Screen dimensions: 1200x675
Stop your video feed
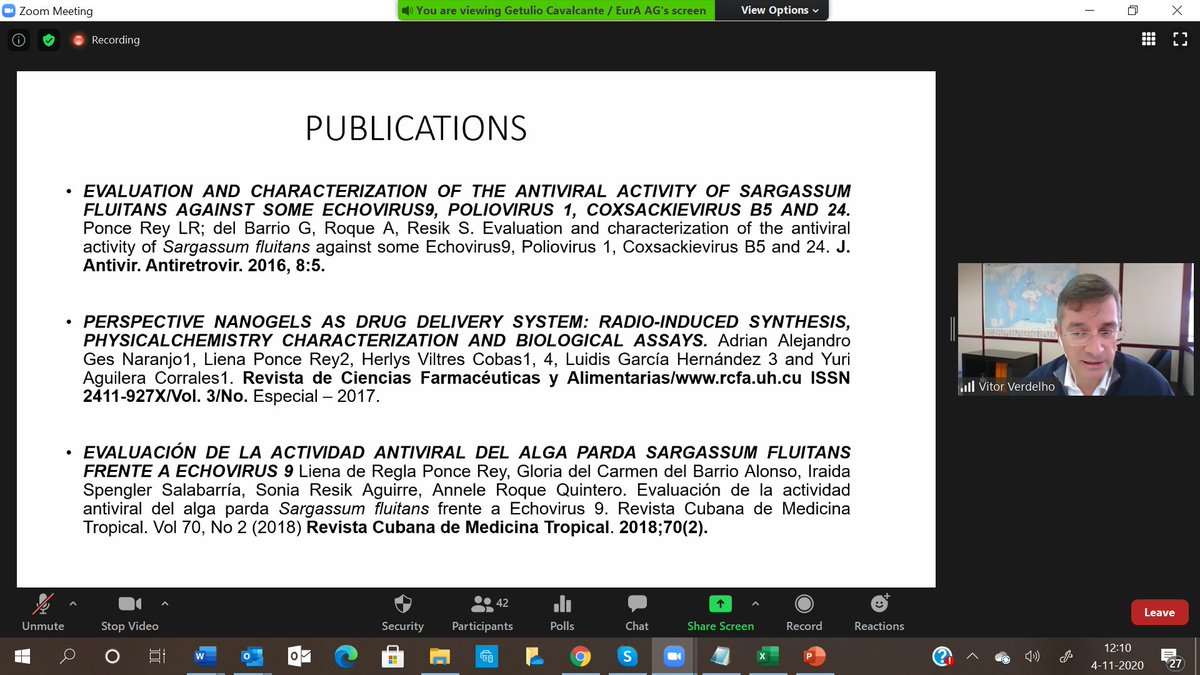tap(129, 612)
